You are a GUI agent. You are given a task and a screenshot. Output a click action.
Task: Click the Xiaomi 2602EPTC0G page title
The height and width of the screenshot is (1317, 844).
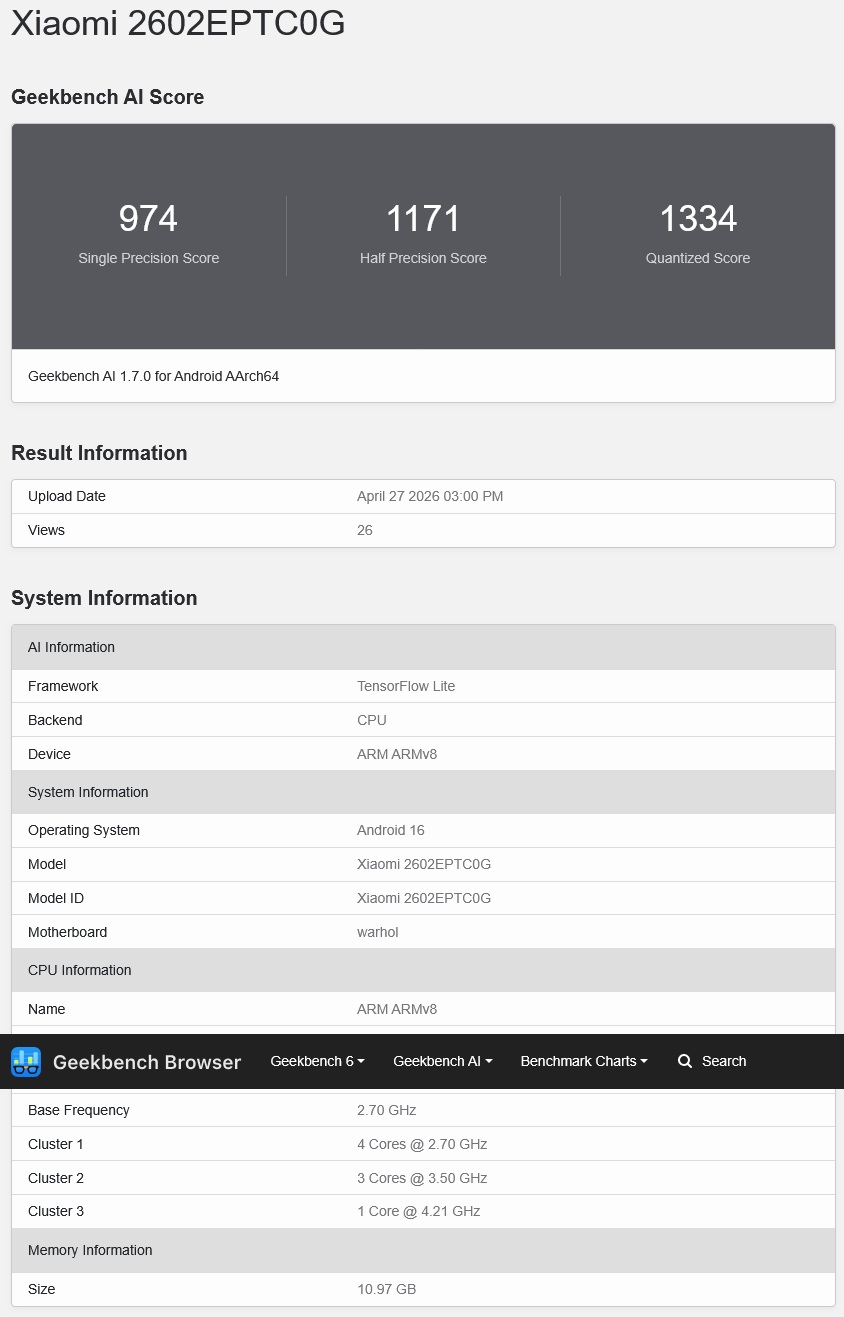178,23
